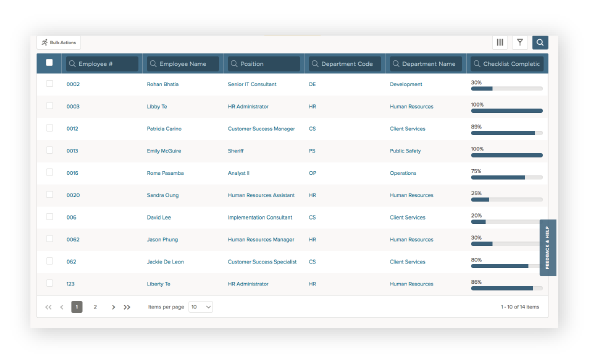Screen dimensions: 593x363
Task: Open the Bulk Actions menu
Action: point(59,42)
